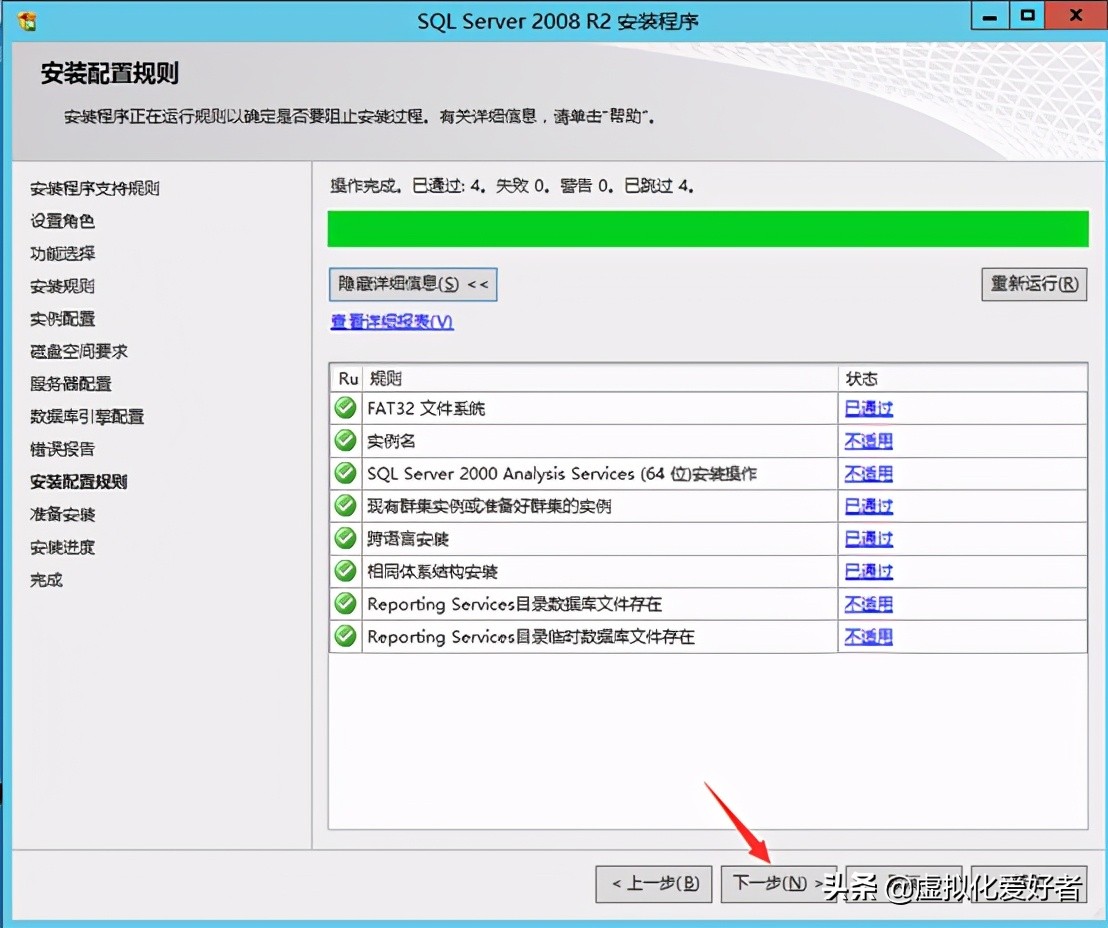Select 服务器配置 step in sidebar

pyautogui.click(x=71, y=384)
